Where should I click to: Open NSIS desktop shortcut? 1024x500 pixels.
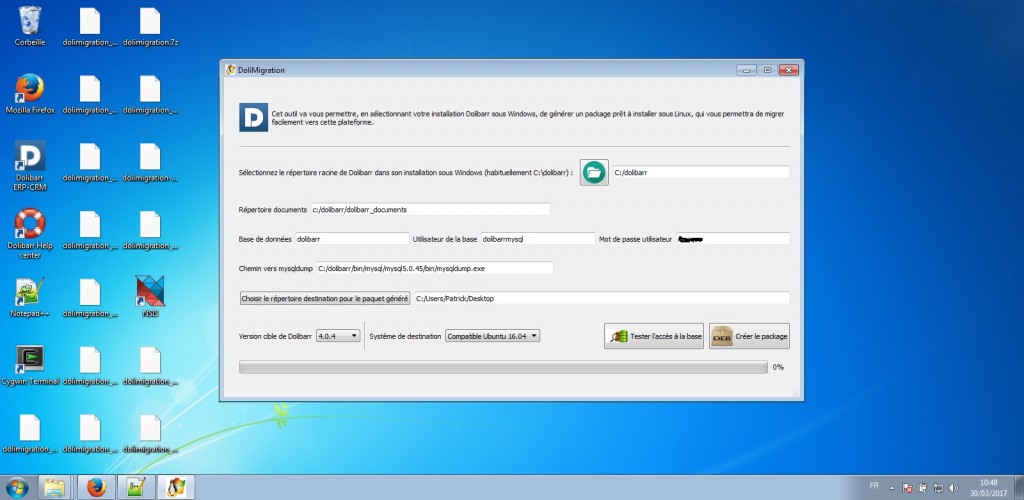150,298
